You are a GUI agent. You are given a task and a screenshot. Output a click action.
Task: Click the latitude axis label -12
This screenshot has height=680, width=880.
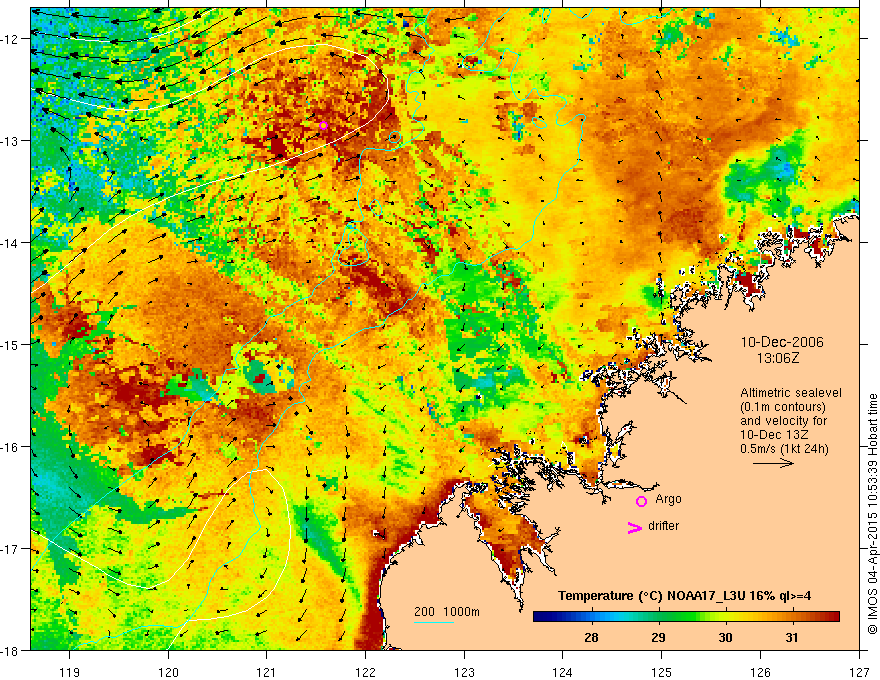(x=11, y=39)
